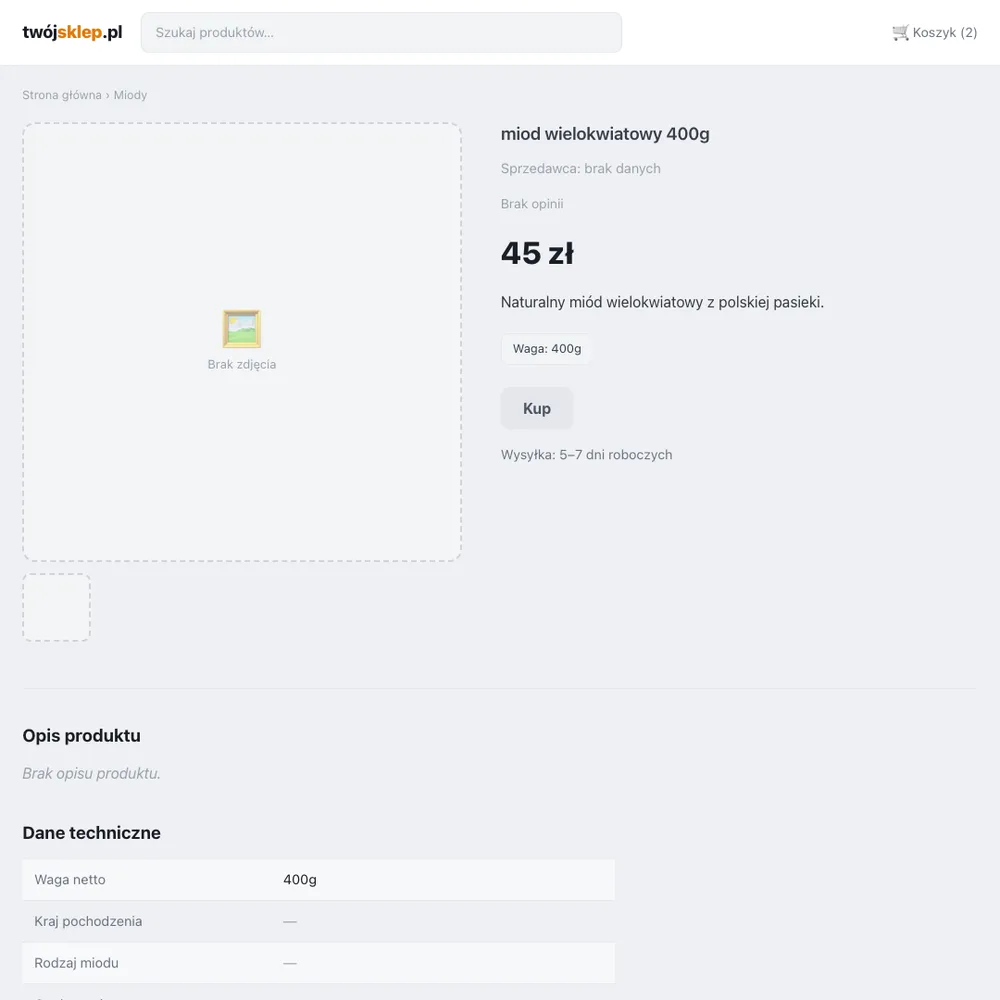1000x1000 pixels.
Task: Select 'Brak opisu produktu.' text
Action: coord(91,774)
